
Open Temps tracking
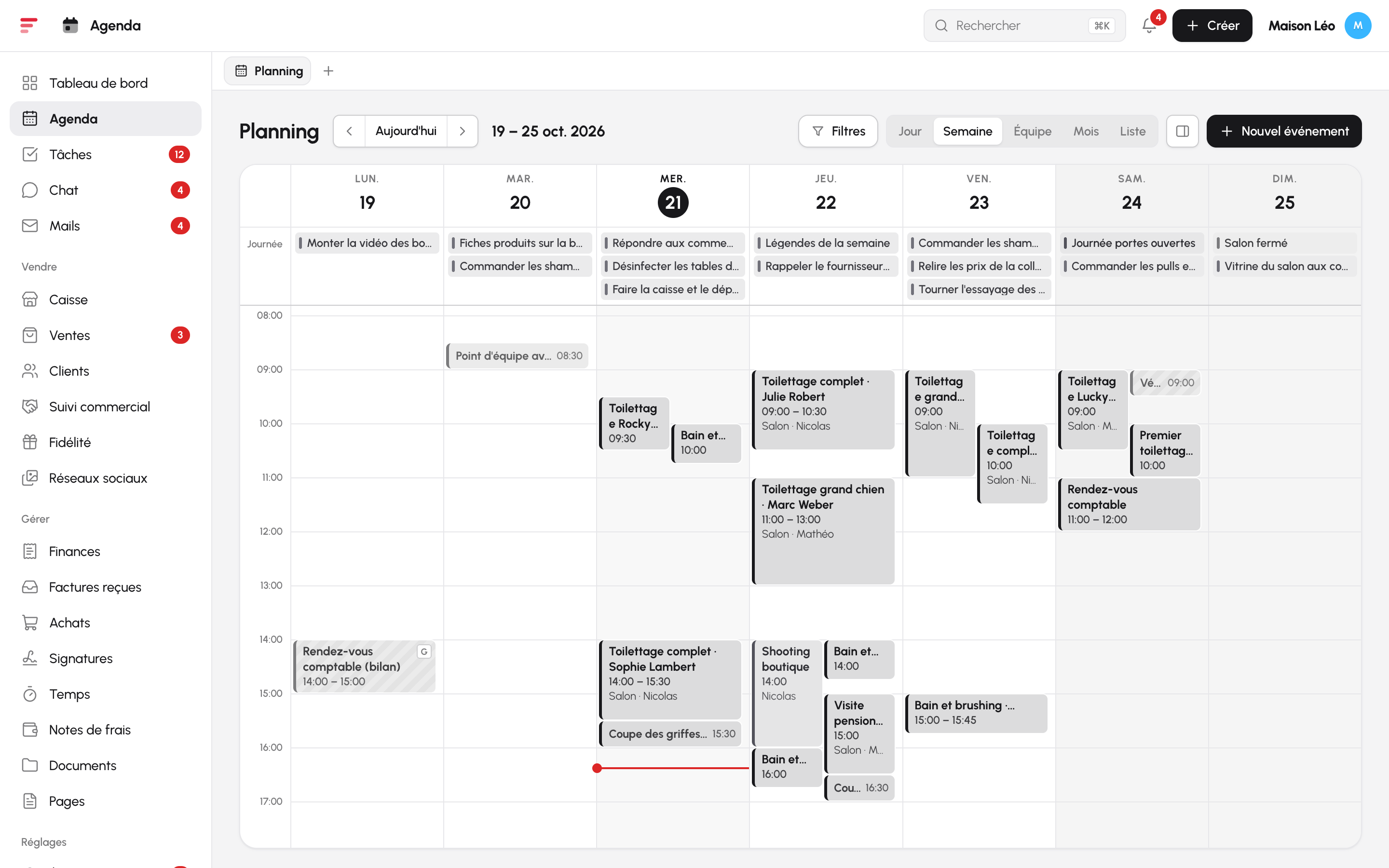click(x=106, y=694)
